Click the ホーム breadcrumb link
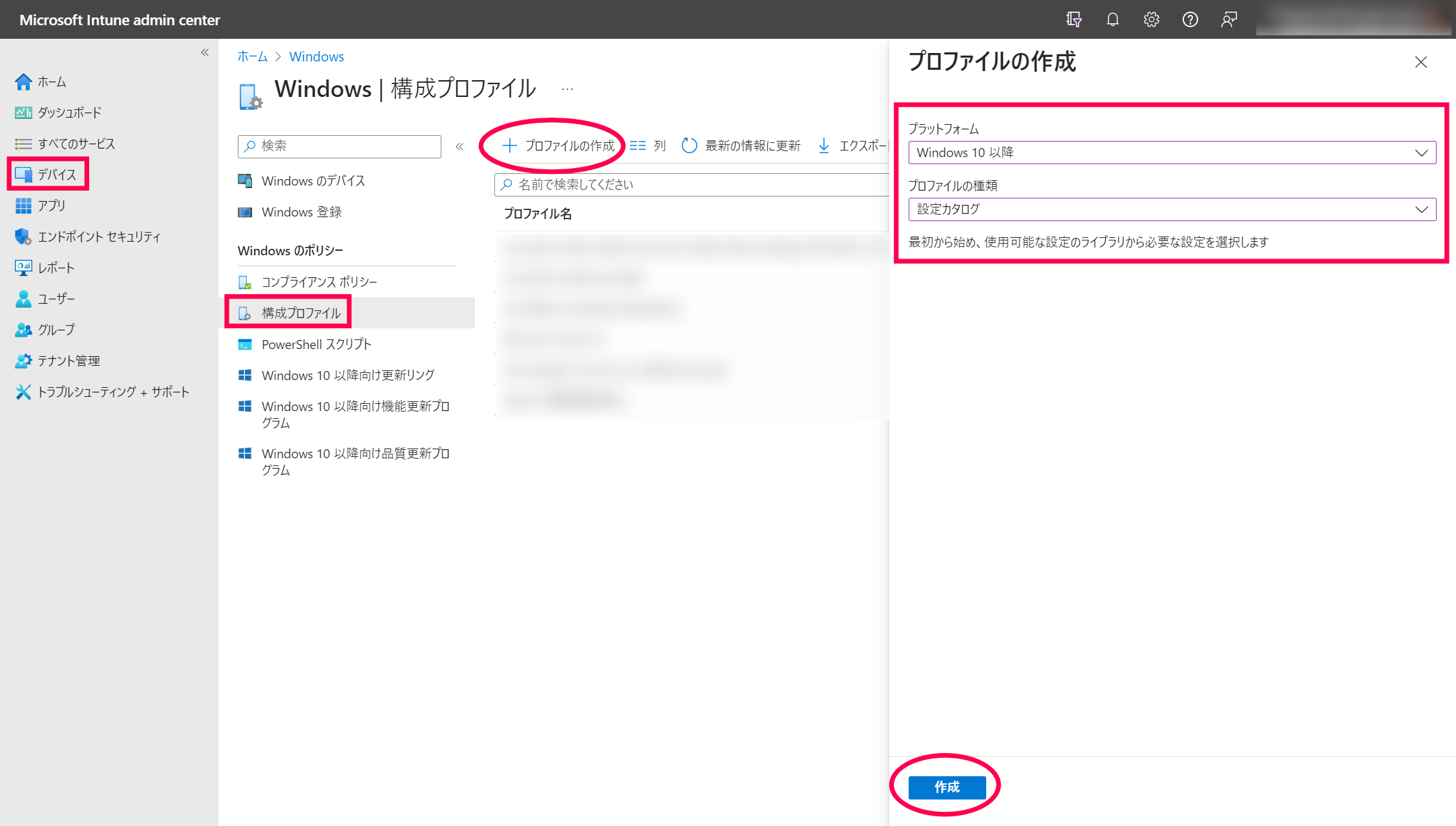Image resolution: width=1456 pixels, height=826 pixels. click(252, 56)
